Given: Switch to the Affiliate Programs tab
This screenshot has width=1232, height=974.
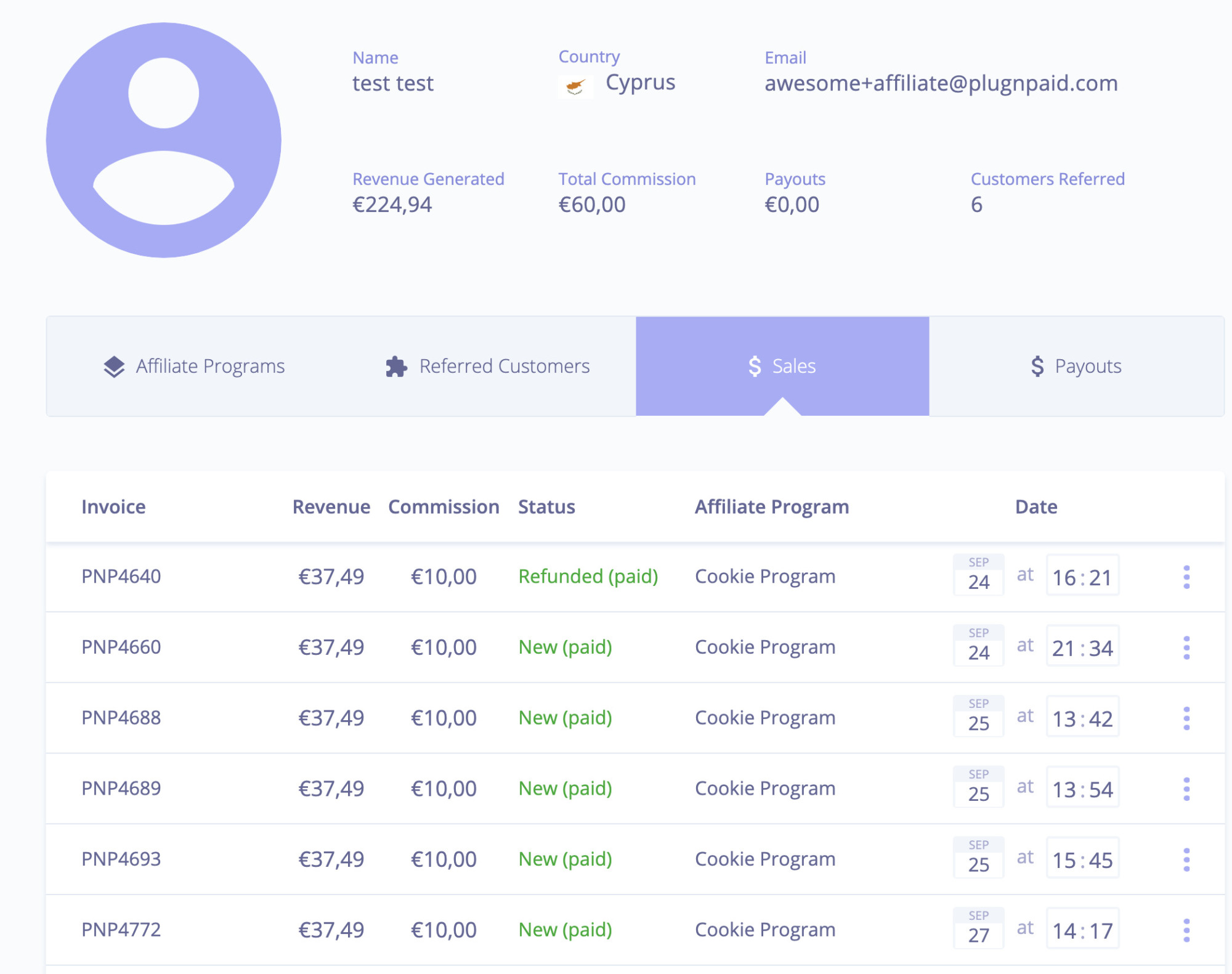Looking at the screenshot, I should (194, 367).
